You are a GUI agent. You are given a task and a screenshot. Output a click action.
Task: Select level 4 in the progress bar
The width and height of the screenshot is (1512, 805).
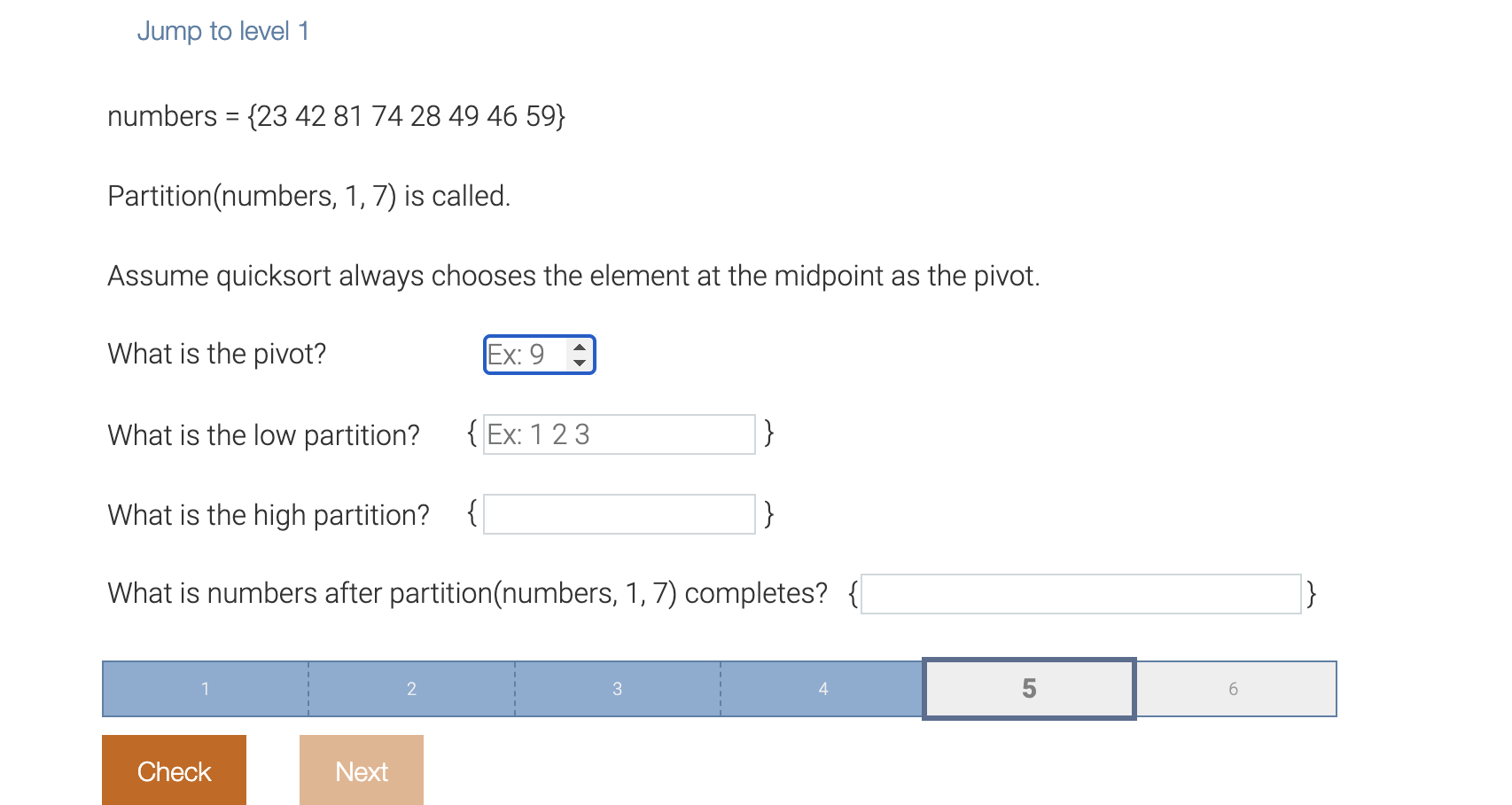pyautogui.click(x=823, y=689)
